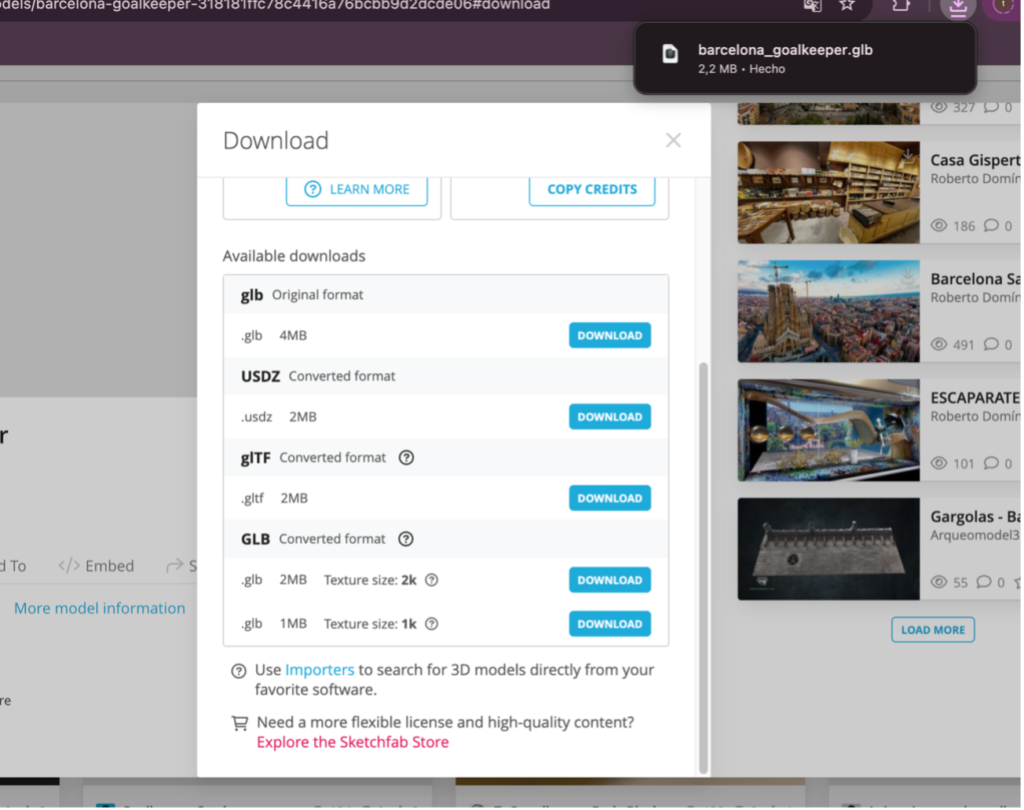Open the help tooltip for 1k texture size
The image size is (1024, 810).
click(x=431, y=623)
